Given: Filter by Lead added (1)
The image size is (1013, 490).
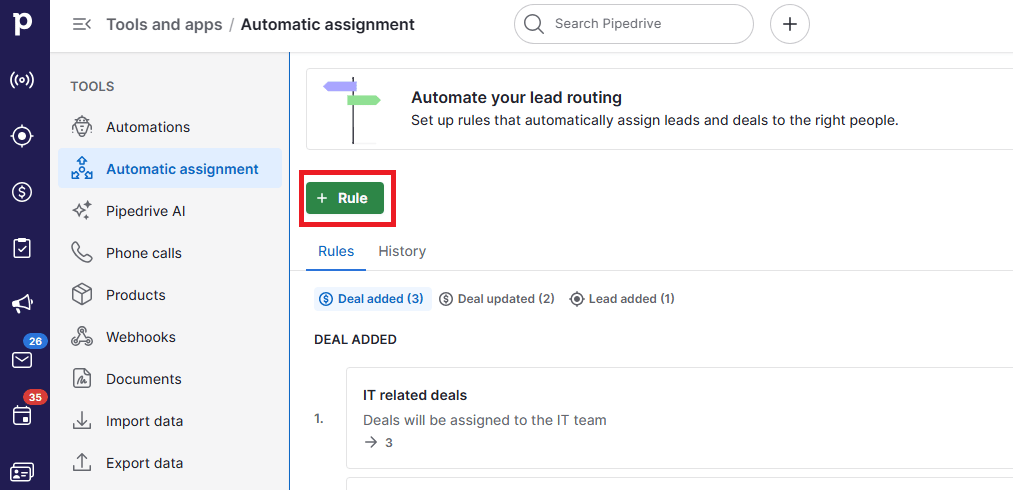Looking at the screenshot, I should tap(621, 299).
